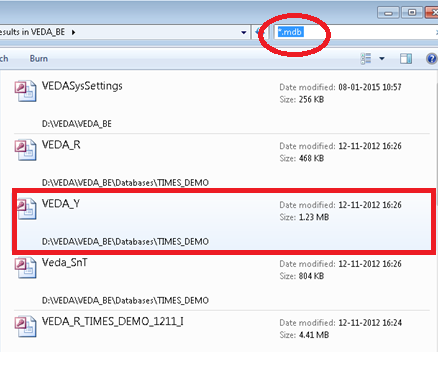438x381 pixels.
Task: Select the VEDA_Y file icon
Action: point(27,209)
